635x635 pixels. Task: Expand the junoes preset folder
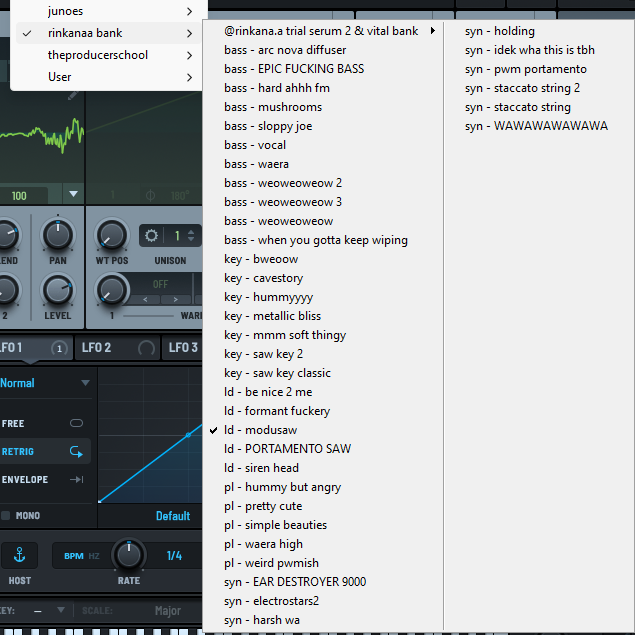coord(109,11)
